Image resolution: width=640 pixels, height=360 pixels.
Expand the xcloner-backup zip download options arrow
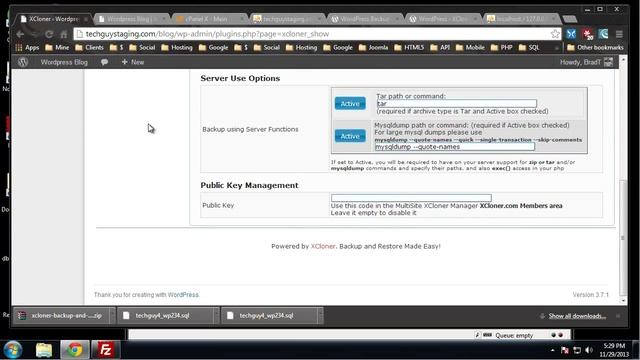pyautogui.click(x=112, y=316)
